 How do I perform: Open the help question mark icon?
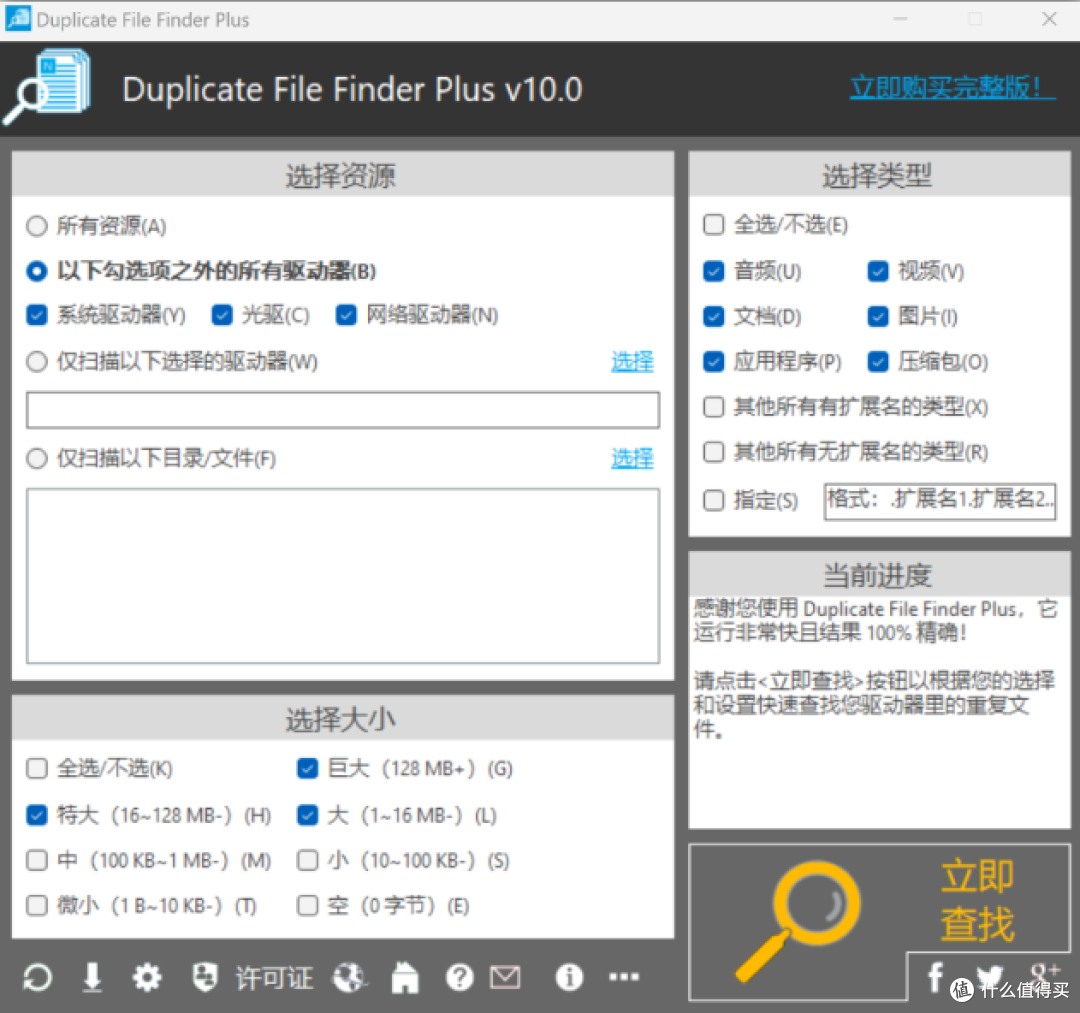[x=459, y=977]
